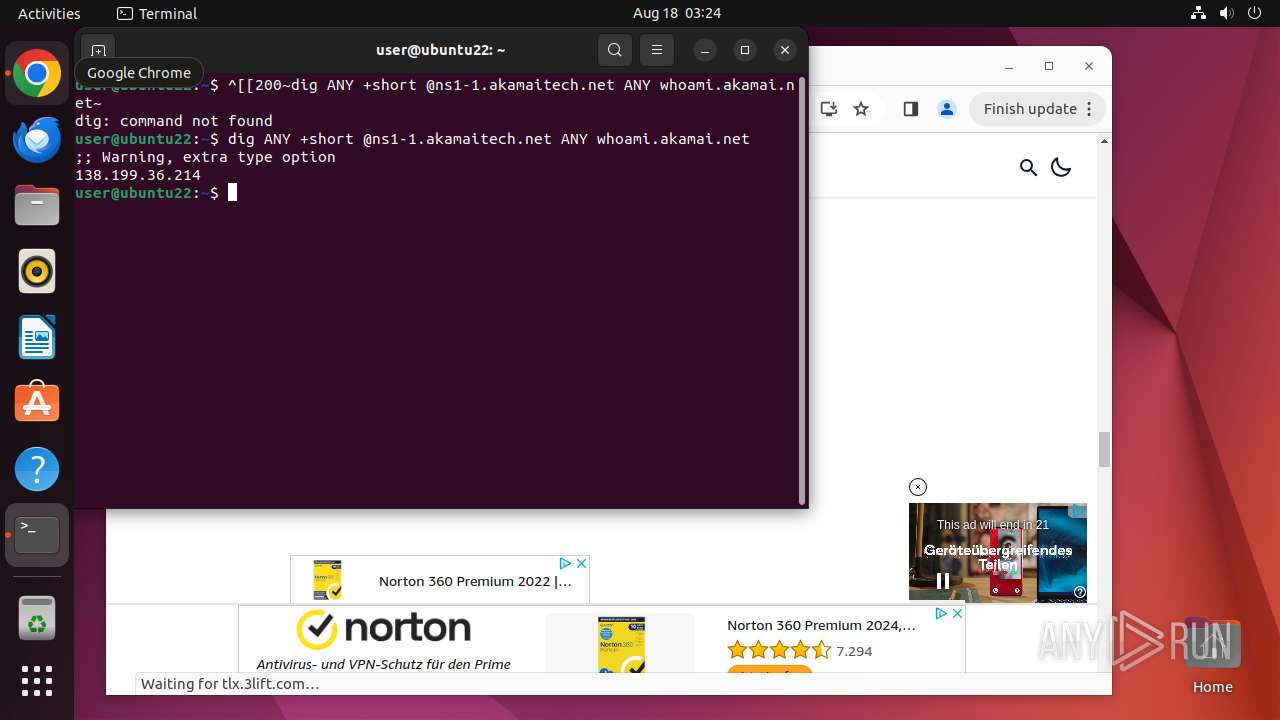Click the ';; Warning, extra type option' line
Viewport: 1280px width, 720px height.
205,157
